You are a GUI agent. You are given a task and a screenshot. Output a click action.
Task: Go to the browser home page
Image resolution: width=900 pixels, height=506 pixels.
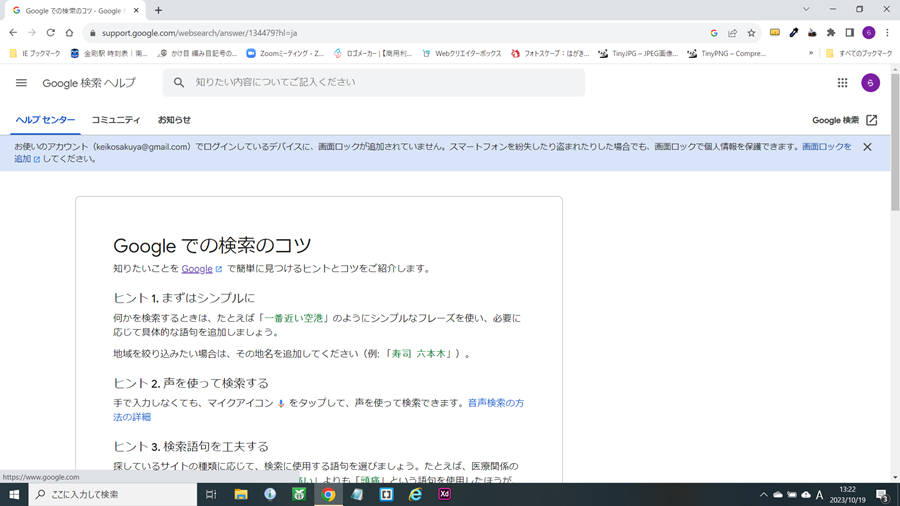point(69,33)
